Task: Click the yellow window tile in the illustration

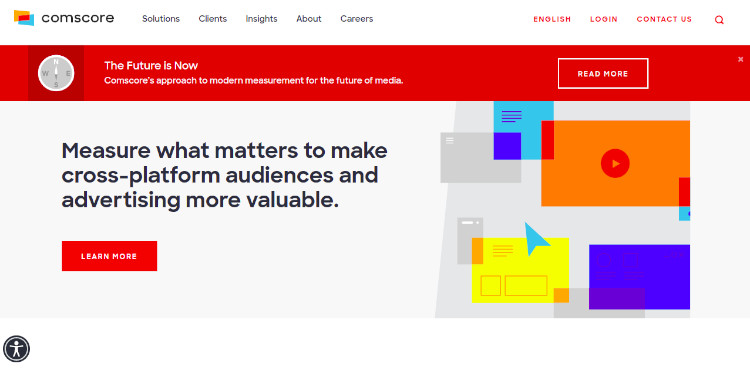Action: click(x=520, y=270)
